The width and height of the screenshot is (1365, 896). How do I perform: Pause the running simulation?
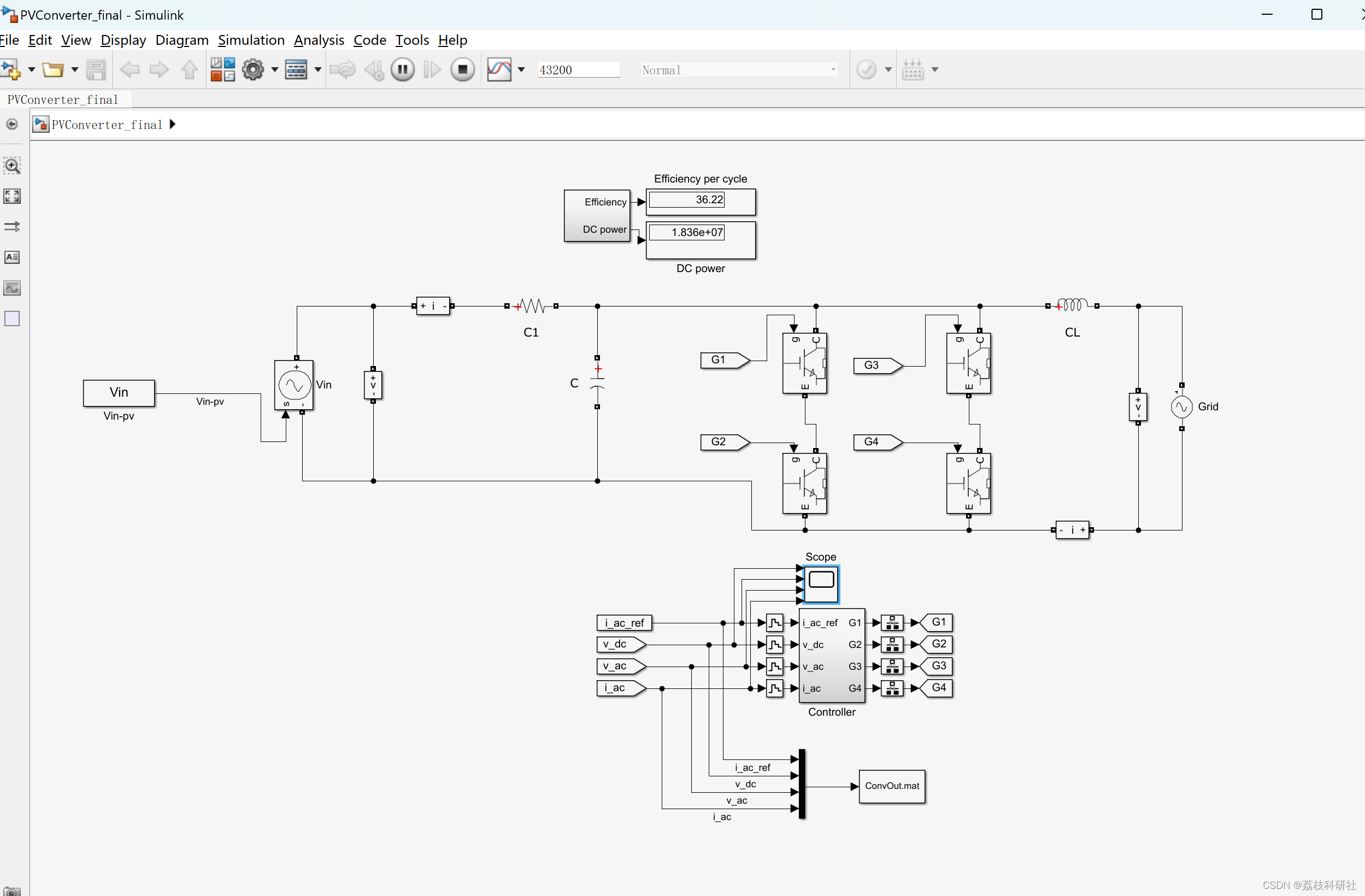point(402,69)
